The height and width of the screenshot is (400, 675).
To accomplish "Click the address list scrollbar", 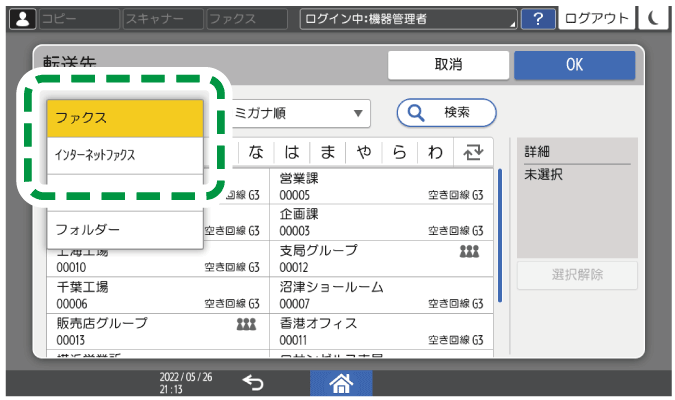I will (500, 236).
